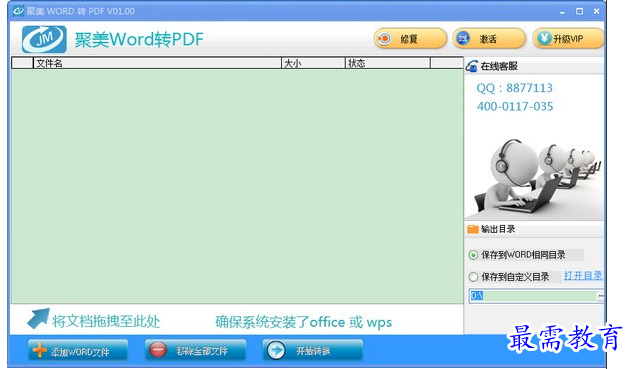This screenshot has width=631, height=369.
Task: Select 保存到自定义目录 radio option
Action: 473,277
